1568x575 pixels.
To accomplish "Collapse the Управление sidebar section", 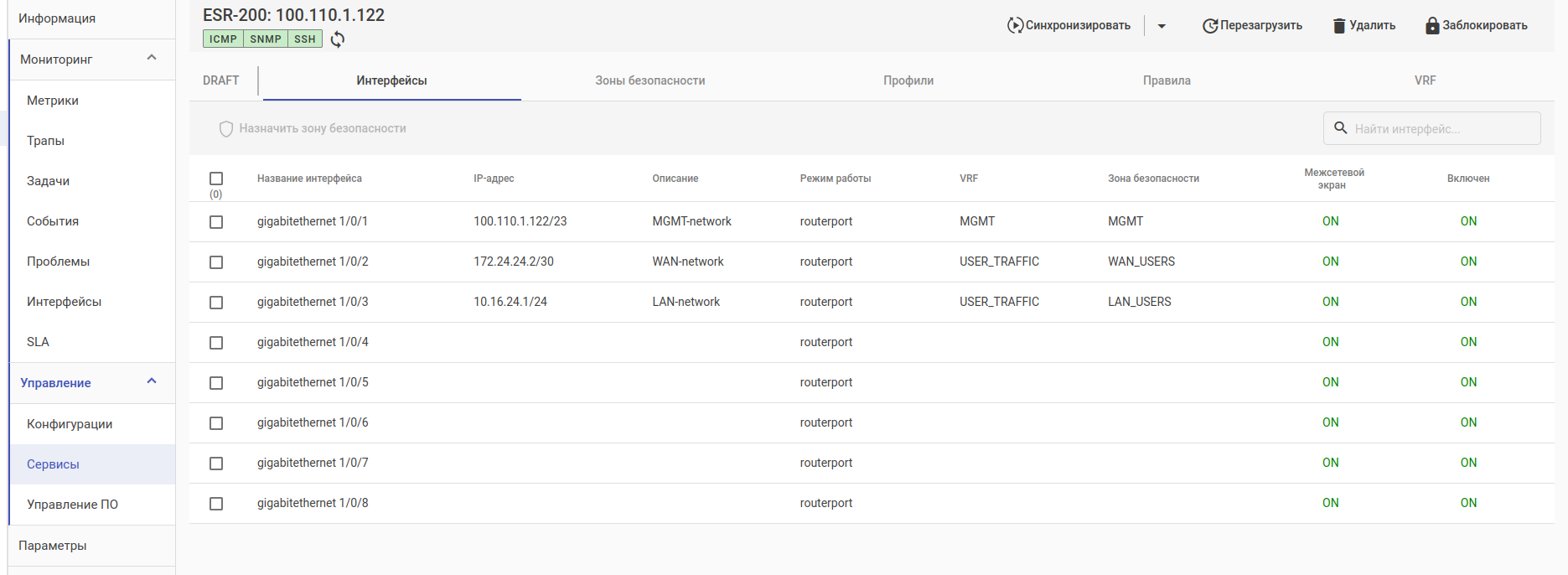I will point(152,381).
